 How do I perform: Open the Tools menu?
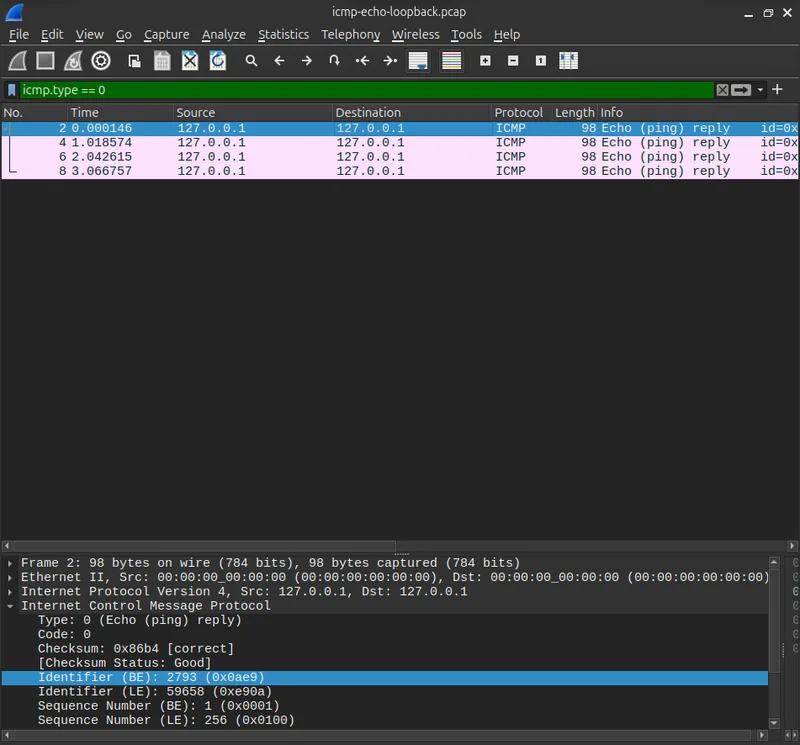(x=466, y=35)
